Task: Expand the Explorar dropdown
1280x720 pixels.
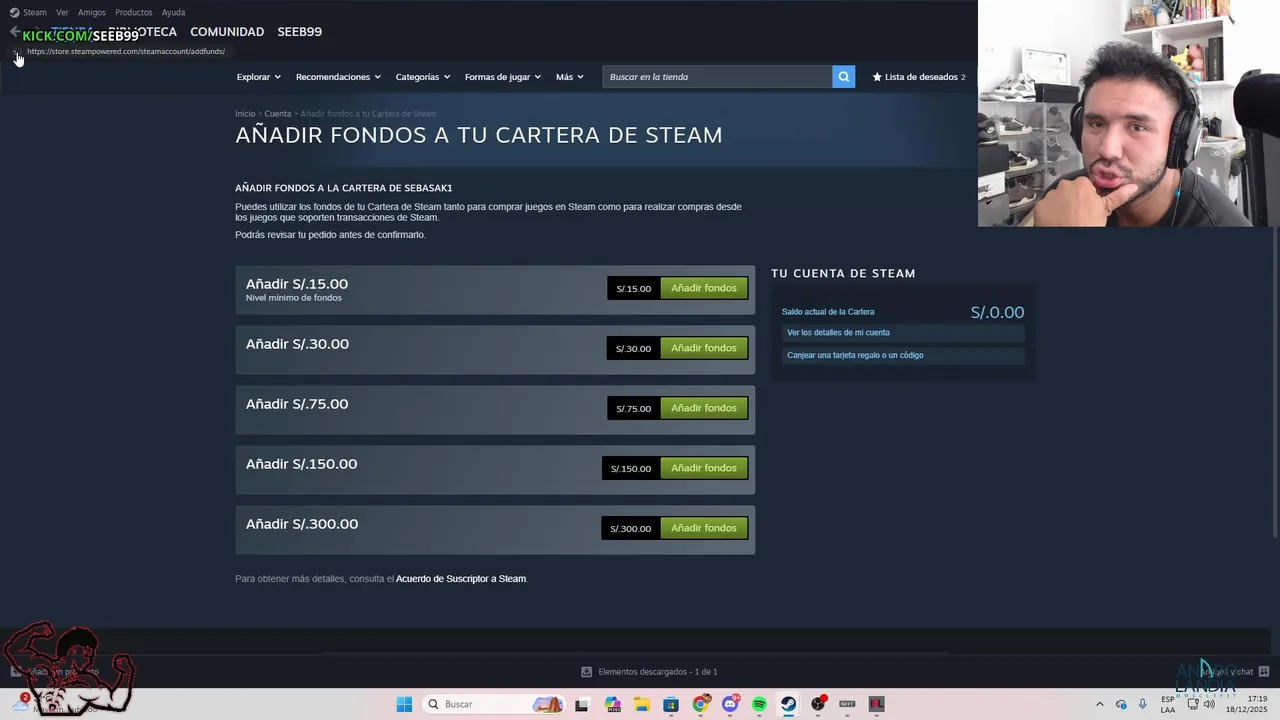Action: tap(258, 77)
